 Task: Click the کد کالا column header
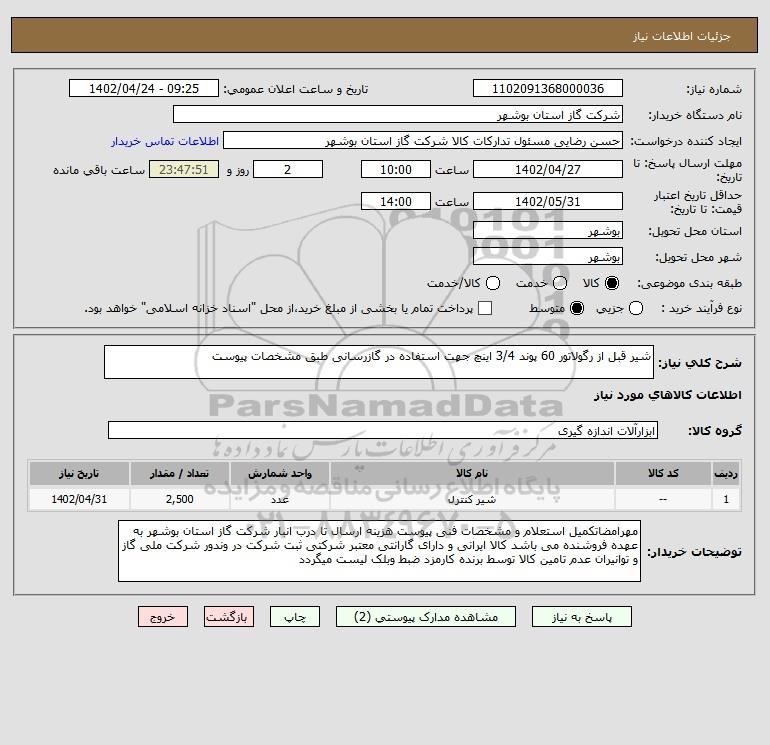coord(663,473)
